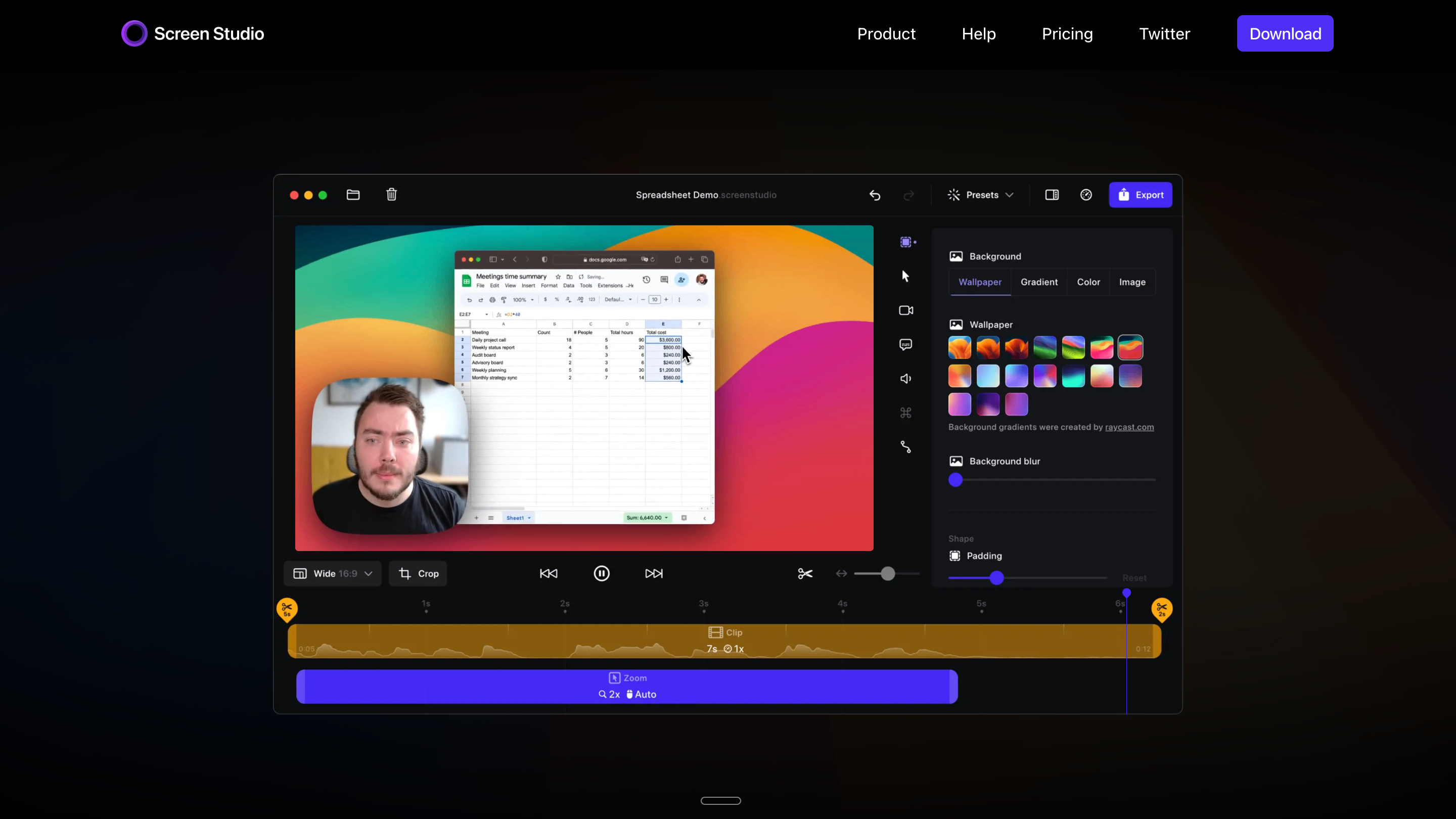Click the Export button
The image size is (1456, 819).
(1140, 195)
